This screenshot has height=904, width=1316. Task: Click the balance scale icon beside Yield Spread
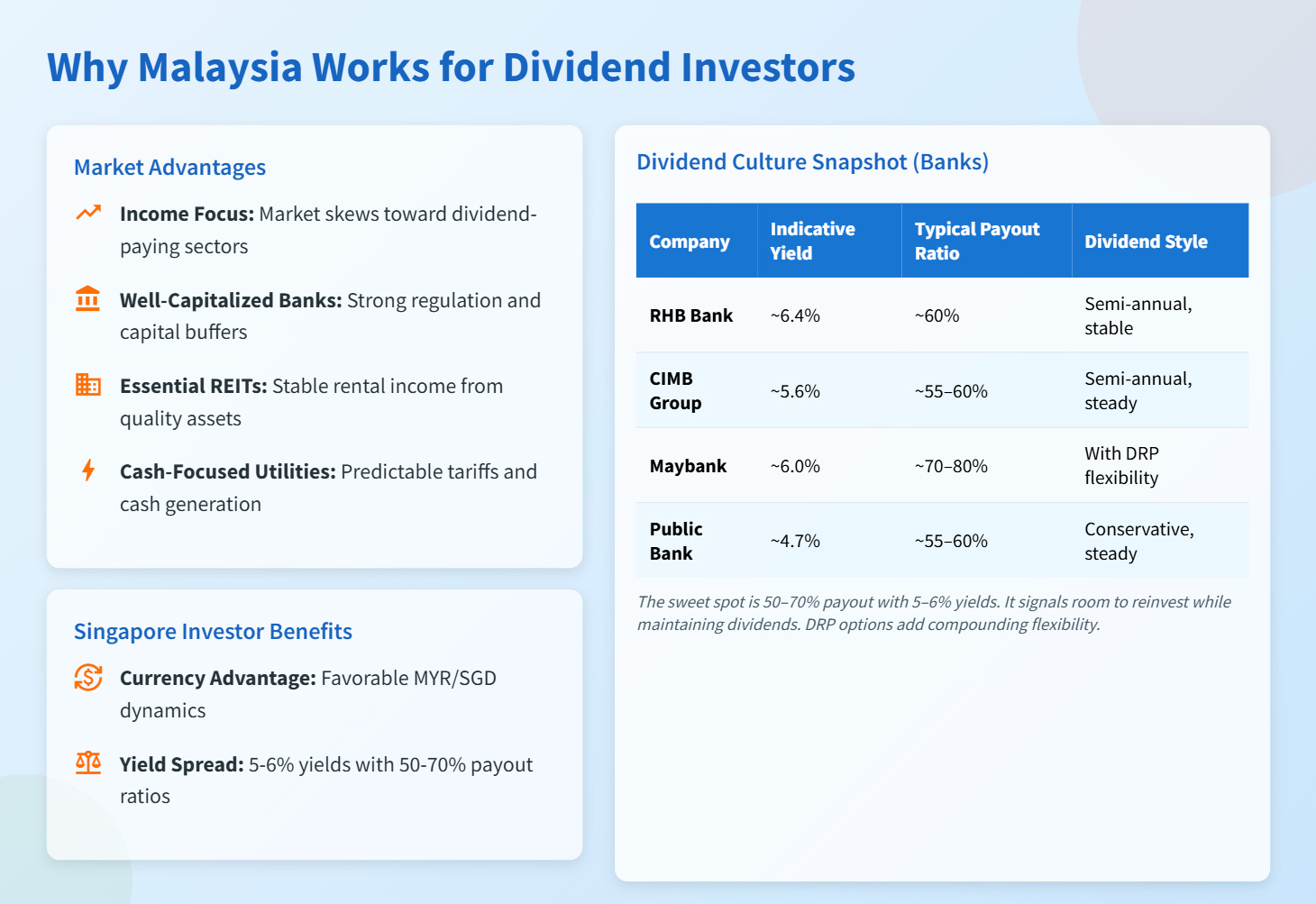point(88,763)
